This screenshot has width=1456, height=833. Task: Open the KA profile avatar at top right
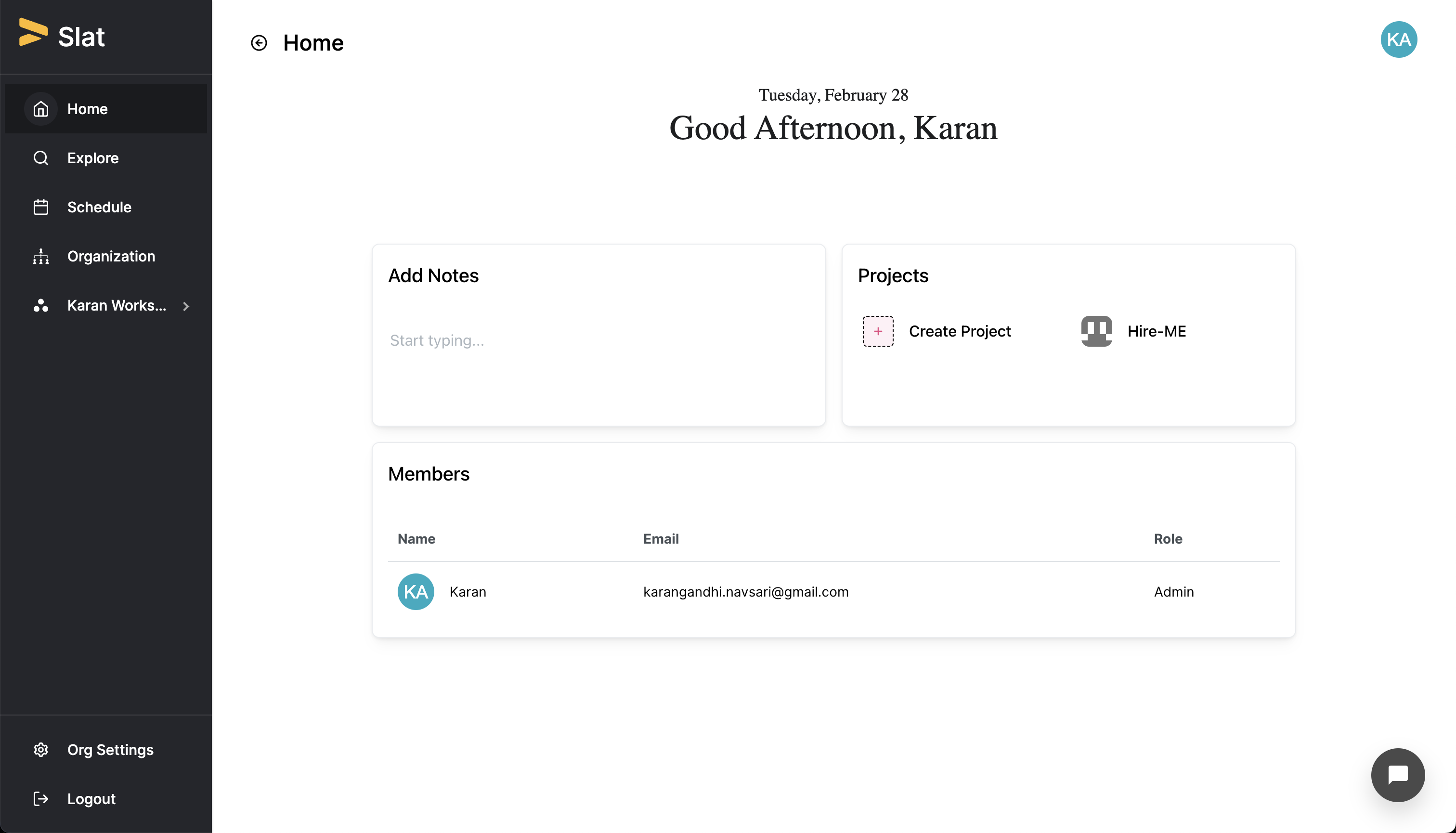tap(1398, 39)
